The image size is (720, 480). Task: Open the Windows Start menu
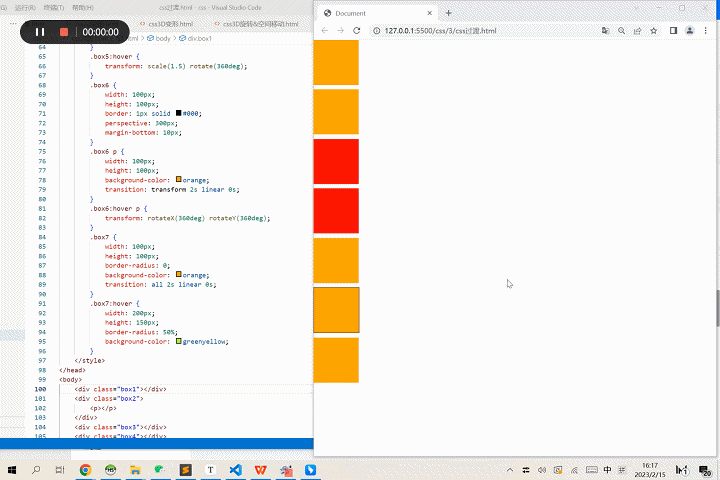12,470
